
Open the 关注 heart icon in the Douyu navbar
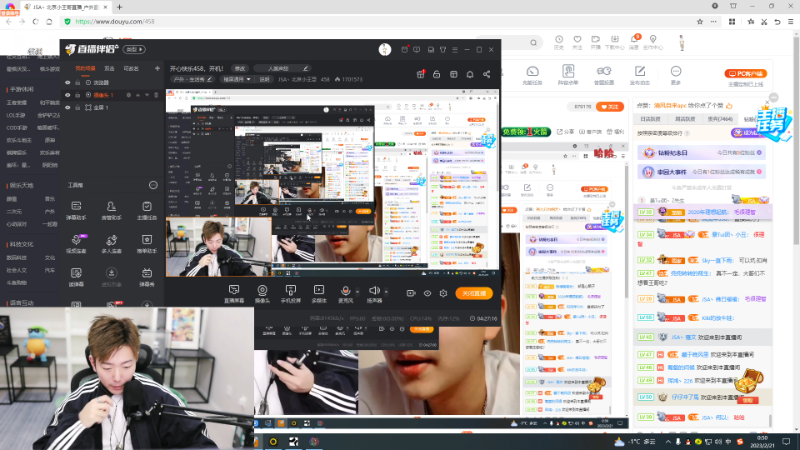[577, 42]
